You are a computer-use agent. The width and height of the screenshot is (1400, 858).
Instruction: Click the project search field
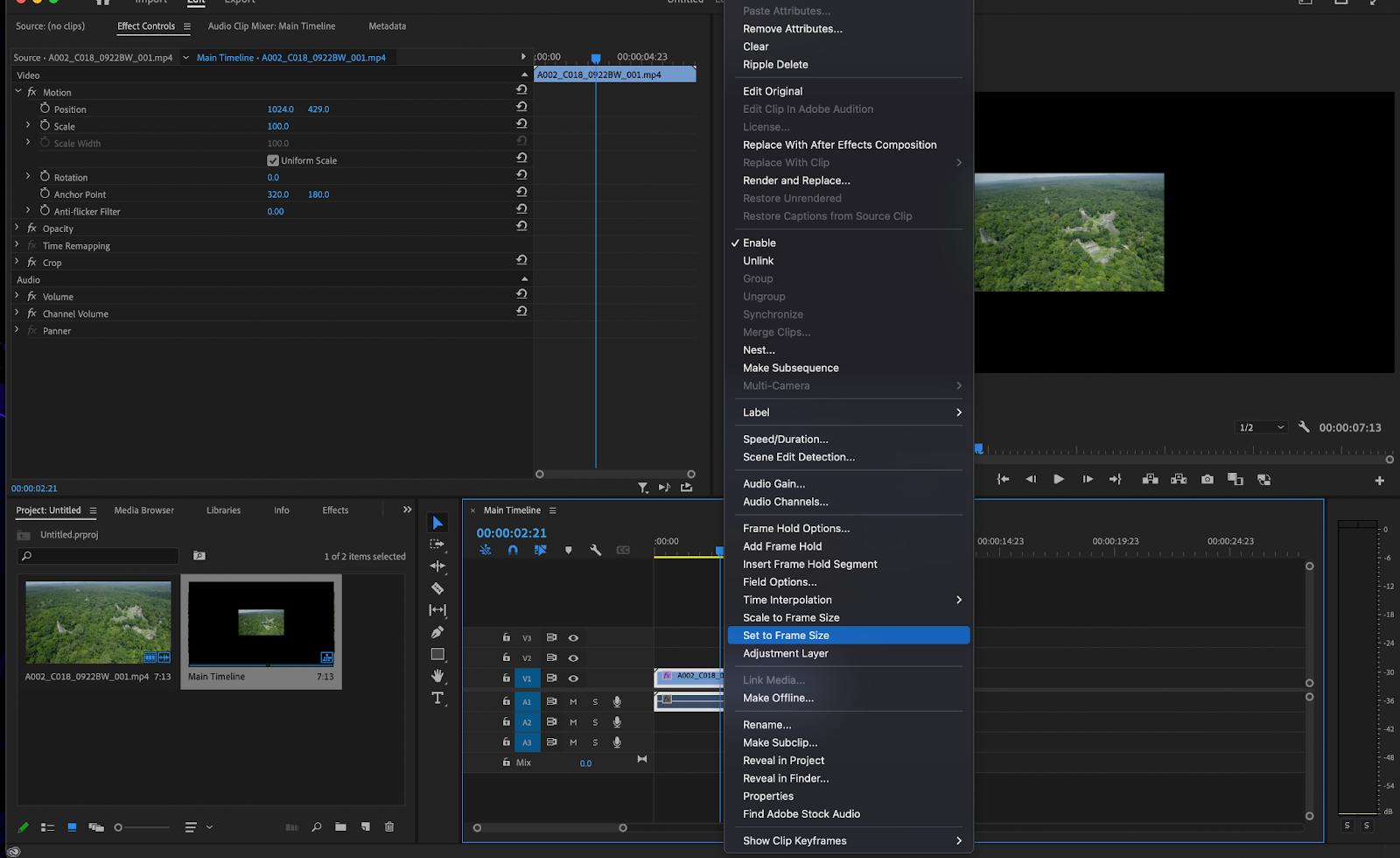pyautogui.click(x=98, y=556)
